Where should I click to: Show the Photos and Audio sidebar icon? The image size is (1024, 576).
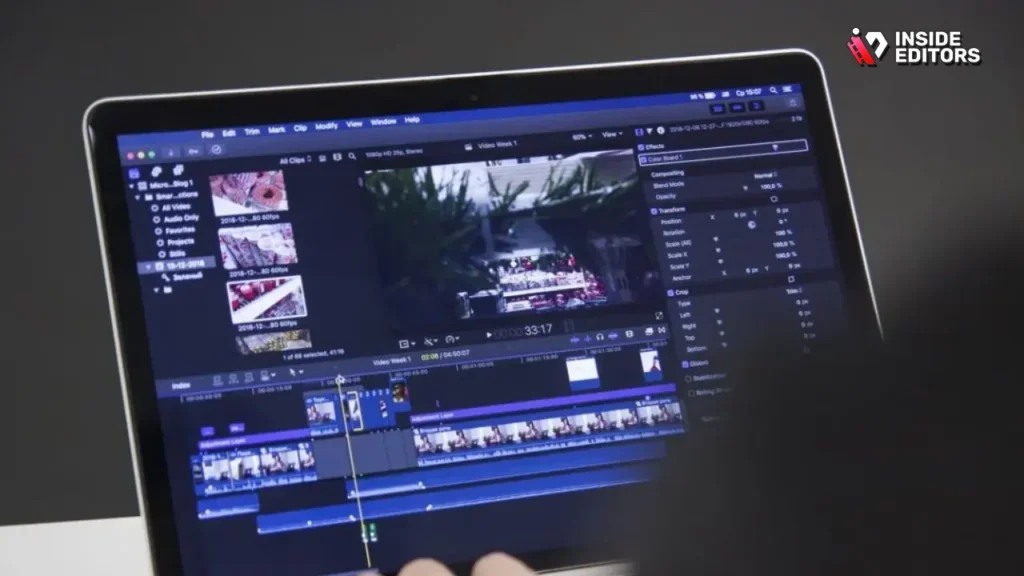[156, 172]
